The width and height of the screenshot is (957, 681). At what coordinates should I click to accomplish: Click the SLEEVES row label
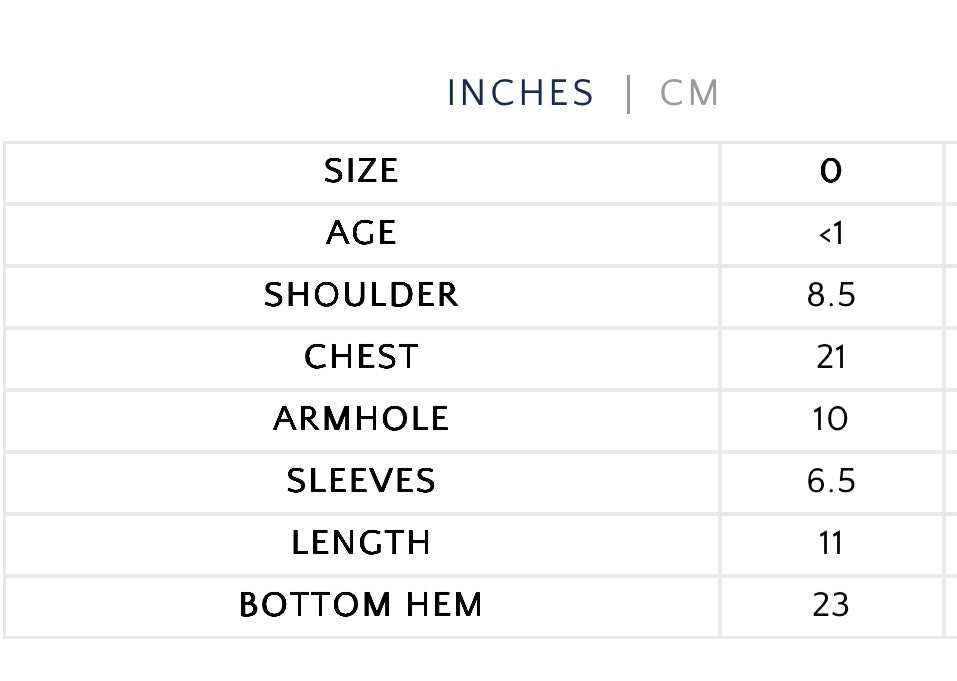(361, 481)
